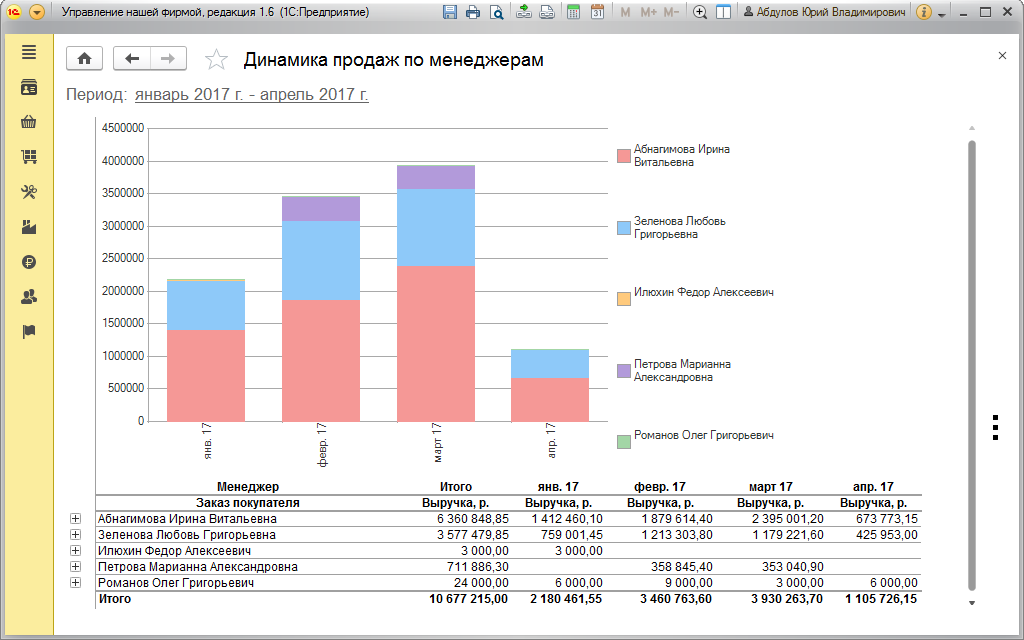Open Print Preview magnifier-page icon
The width and height of the screenshot is (1024, 640).
(497, 12)
